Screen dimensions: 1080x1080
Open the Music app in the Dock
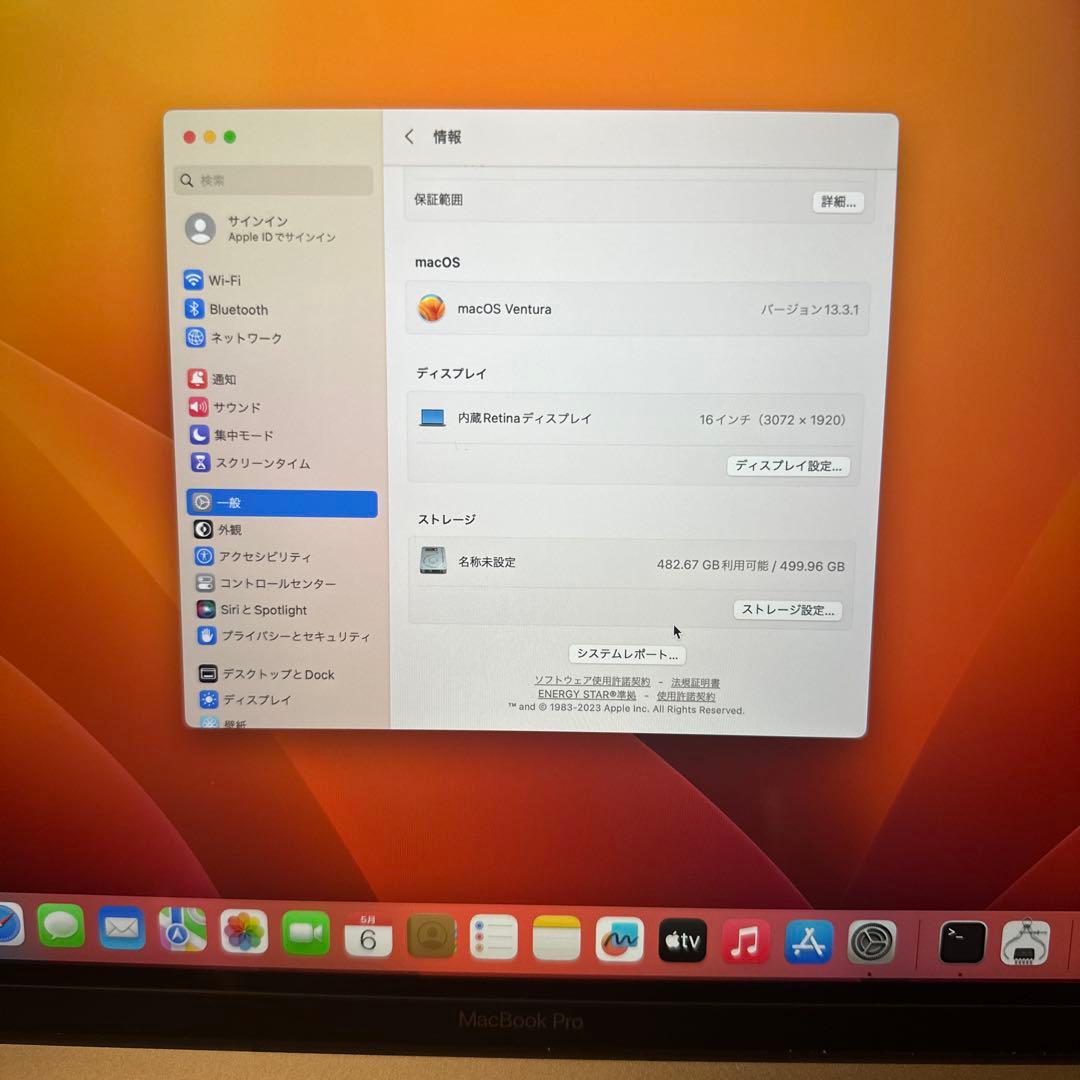(x=745, y=940)
